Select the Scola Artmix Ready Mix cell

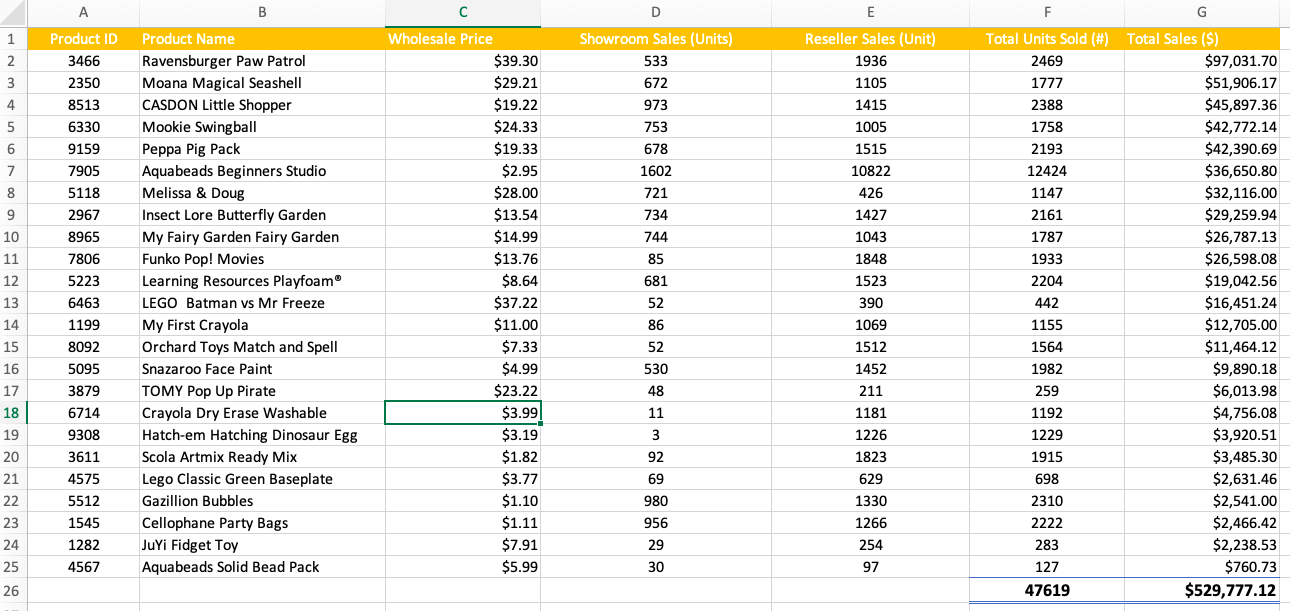pos(262,457)
